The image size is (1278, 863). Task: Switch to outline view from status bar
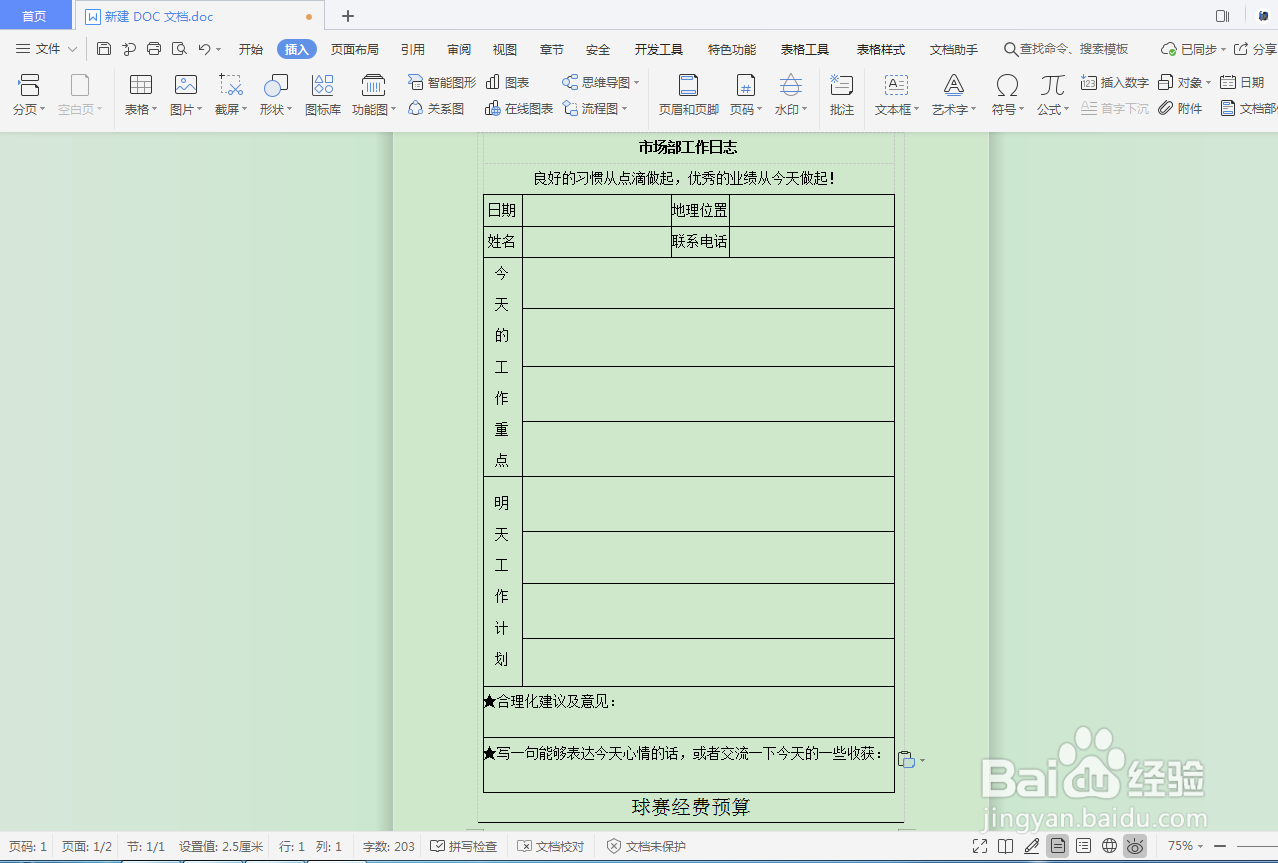click(1083, 846)
